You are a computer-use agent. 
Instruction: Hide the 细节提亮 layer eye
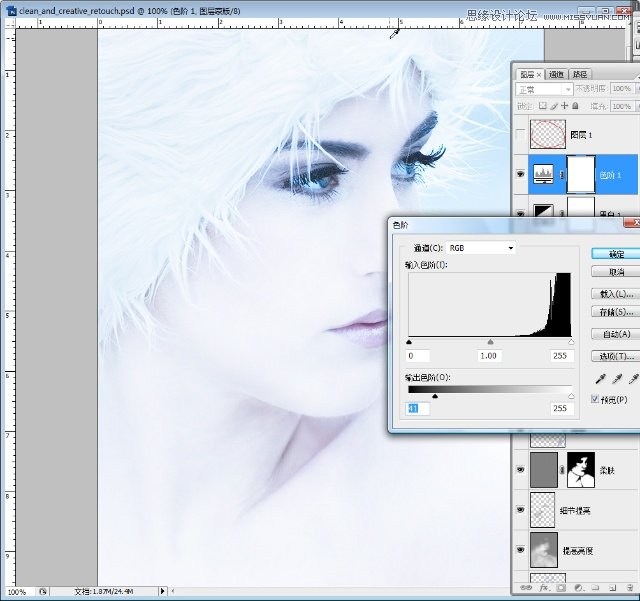[x=520, y=510]
